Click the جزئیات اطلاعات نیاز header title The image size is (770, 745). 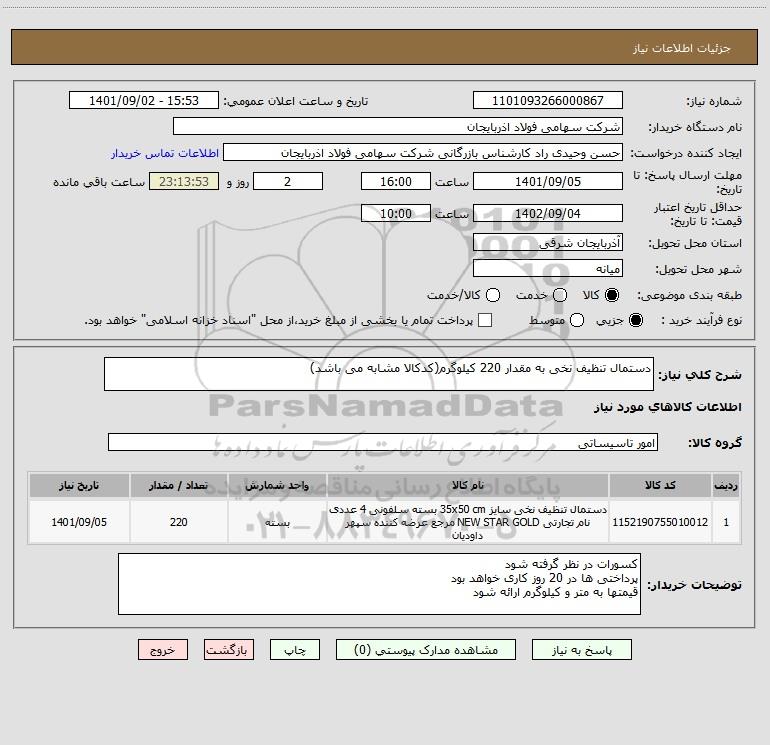point(681,48)
